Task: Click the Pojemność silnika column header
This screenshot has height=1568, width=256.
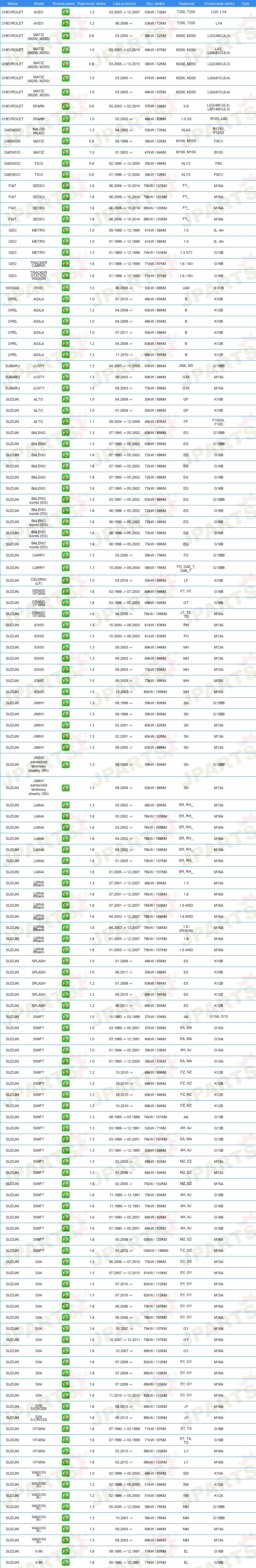Action: pyautogui.click(x=92, y=3)
